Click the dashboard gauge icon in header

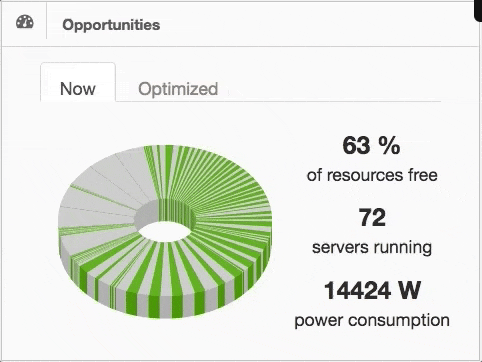[25, 22]
